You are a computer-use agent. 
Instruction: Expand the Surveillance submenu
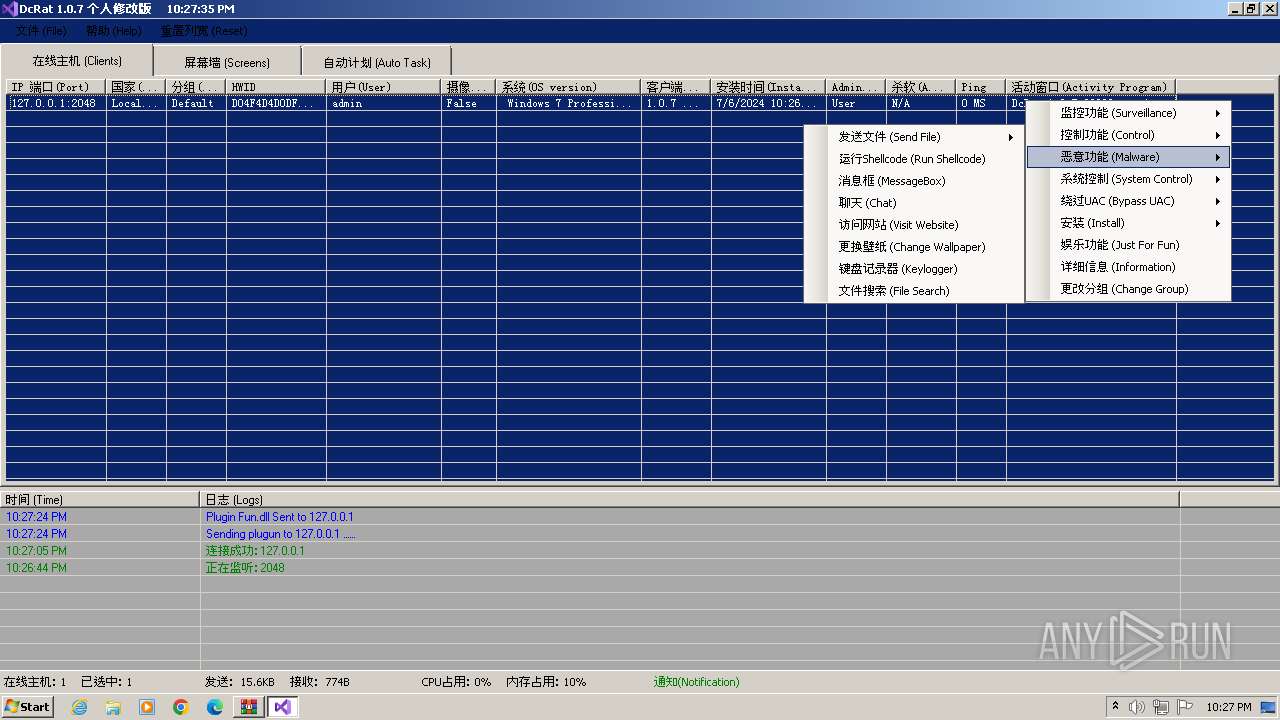[x=1128, y=113]
